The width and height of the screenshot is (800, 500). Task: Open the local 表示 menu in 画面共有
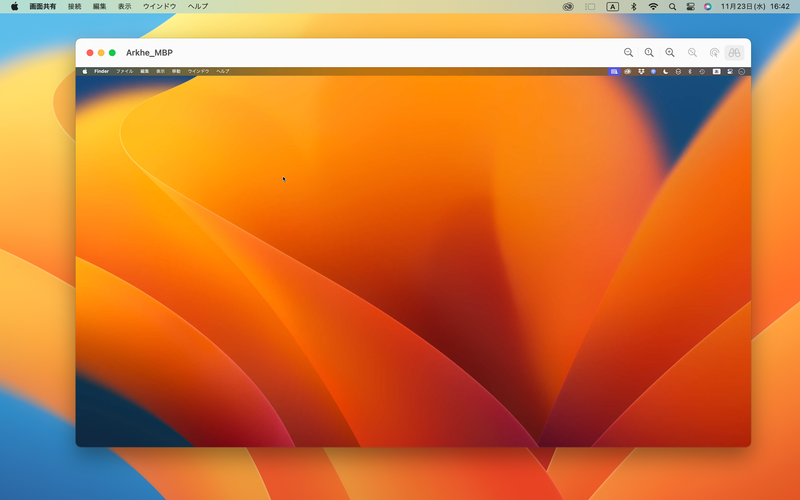124,7
